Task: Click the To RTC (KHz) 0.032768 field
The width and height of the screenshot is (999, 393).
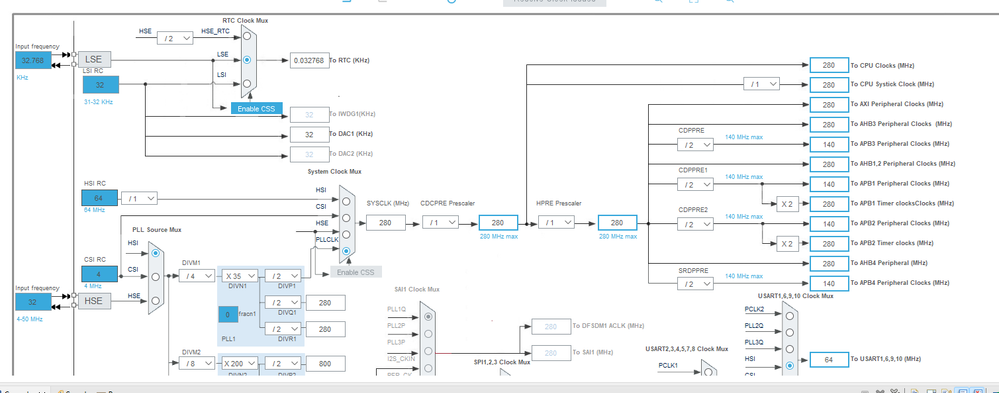Action: [309, 60]
